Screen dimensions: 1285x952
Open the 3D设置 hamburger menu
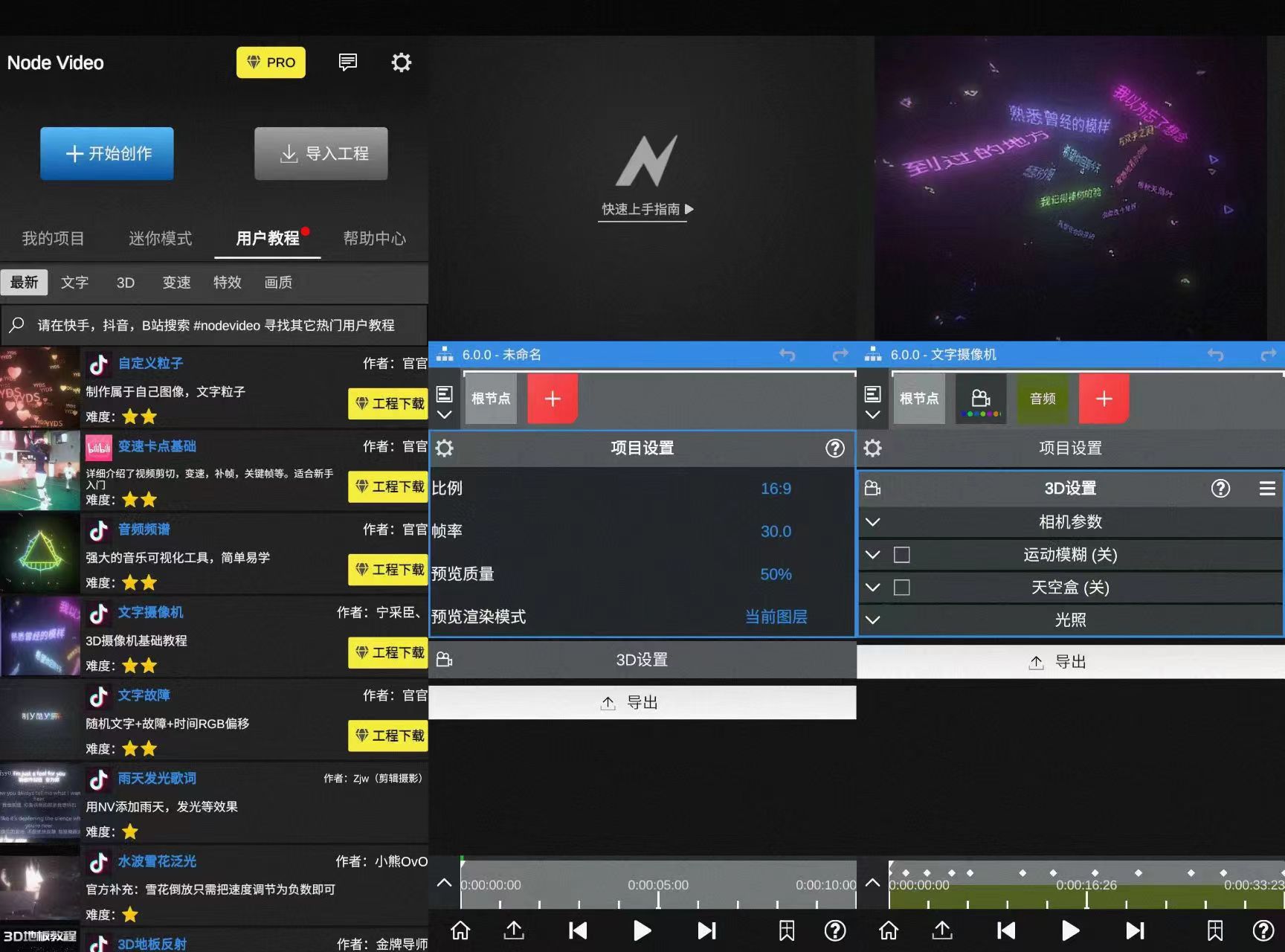[1267, 488]
